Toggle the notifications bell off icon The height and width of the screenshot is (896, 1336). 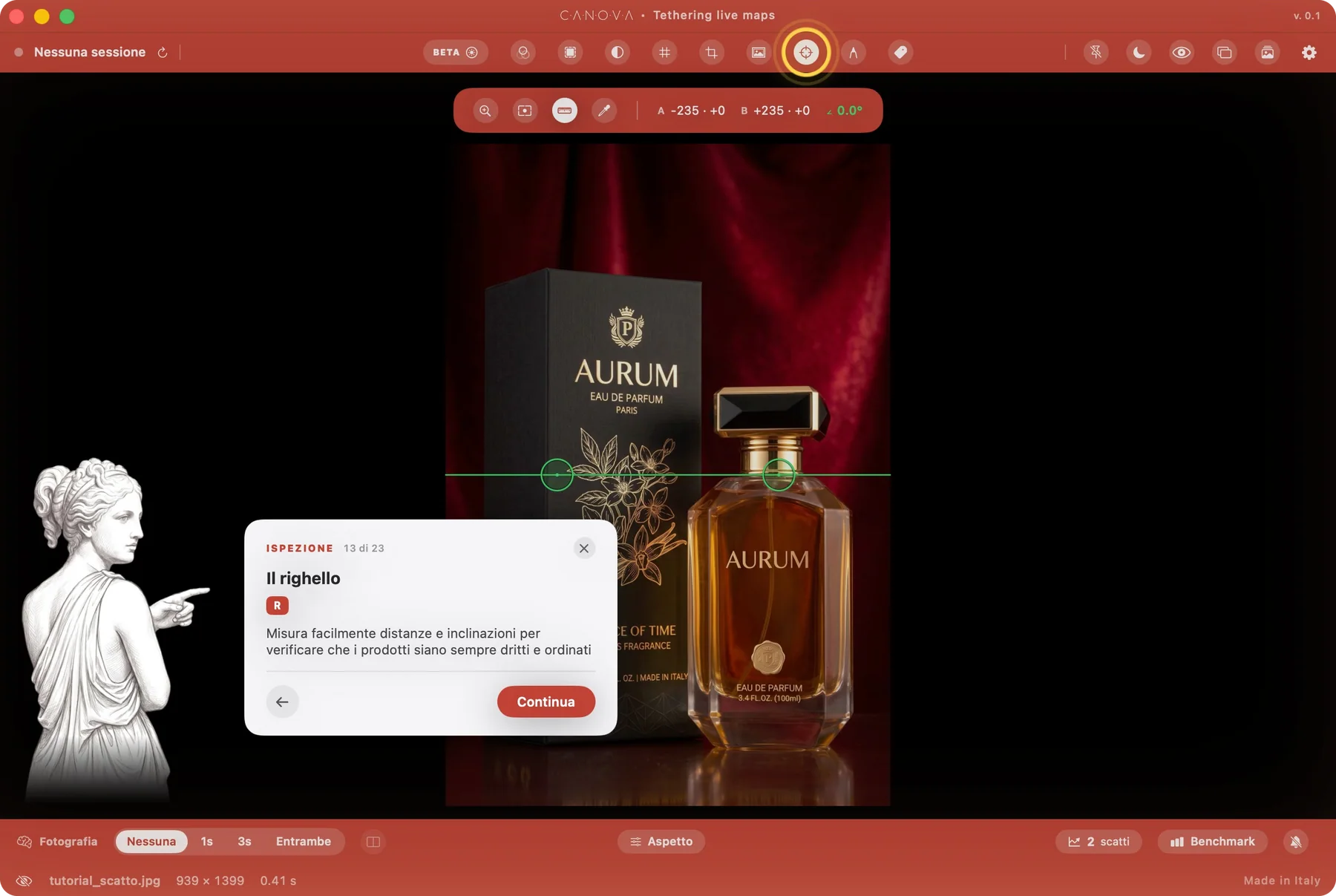(x=1296, y=841)
